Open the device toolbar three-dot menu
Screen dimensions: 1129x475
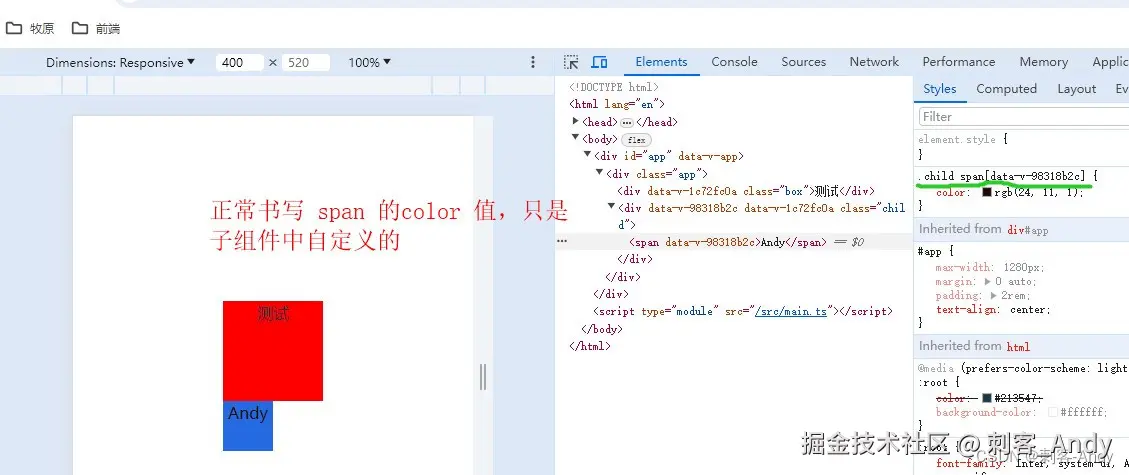coord(533,63)
